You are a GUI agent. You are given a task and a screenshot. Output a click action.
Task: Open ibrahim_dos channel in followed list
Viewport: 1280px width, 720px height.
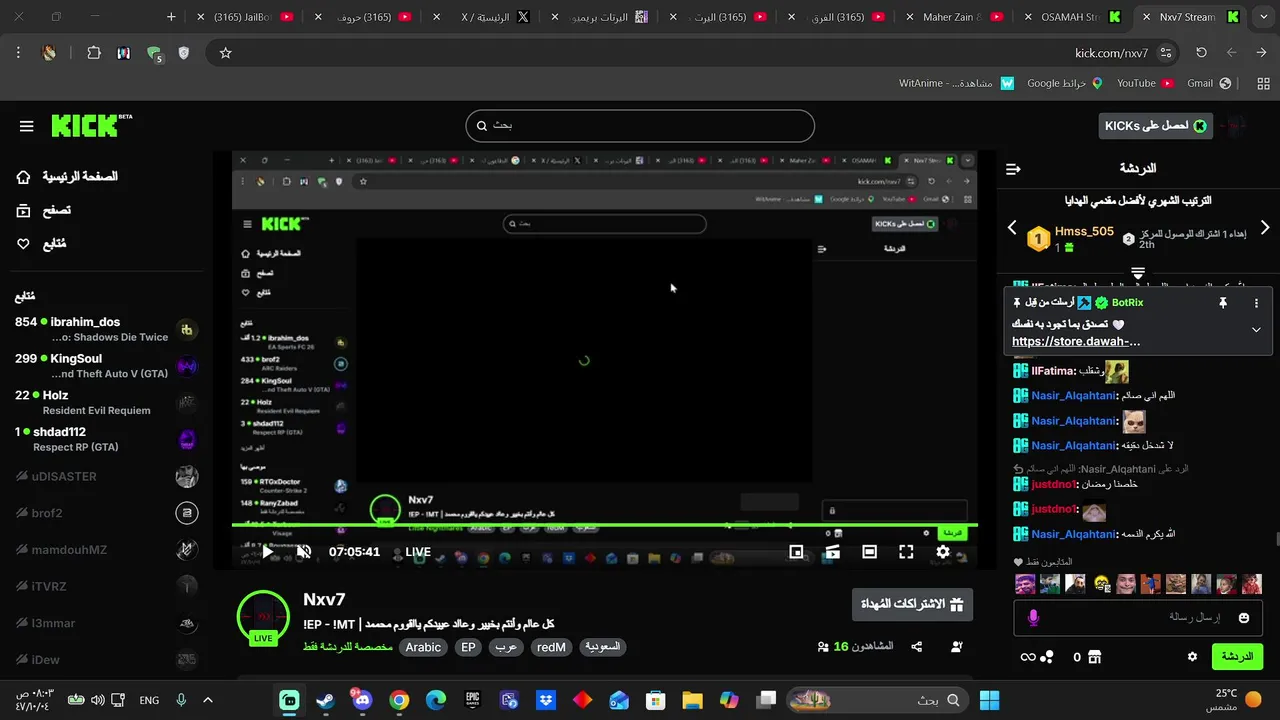tap(105, 329)
